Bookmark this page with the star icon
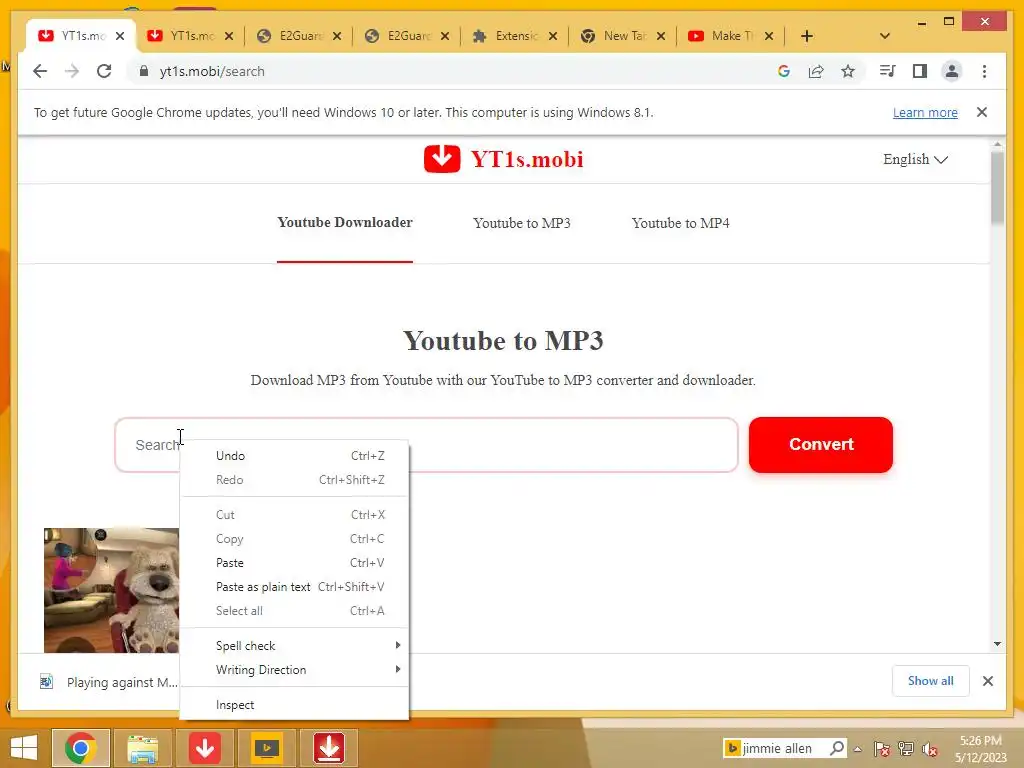Viewport: 1024px width, 768px height. coord(848,71)
